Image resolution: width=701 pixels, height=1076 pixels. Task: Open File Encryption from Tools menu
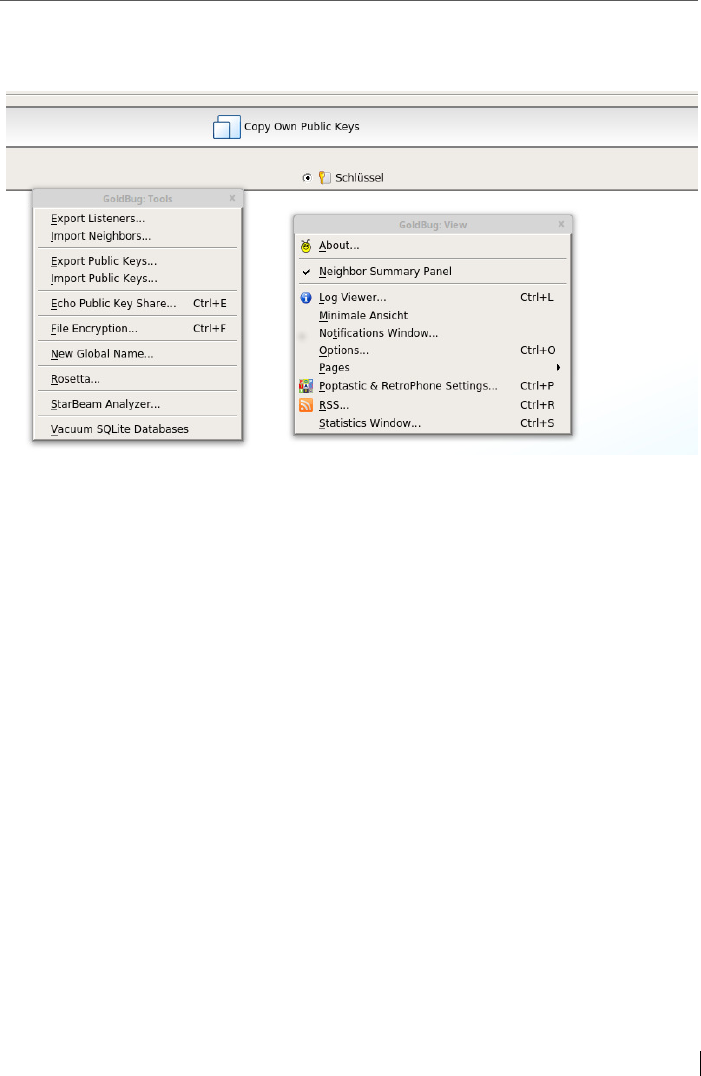tap(137, 329)
